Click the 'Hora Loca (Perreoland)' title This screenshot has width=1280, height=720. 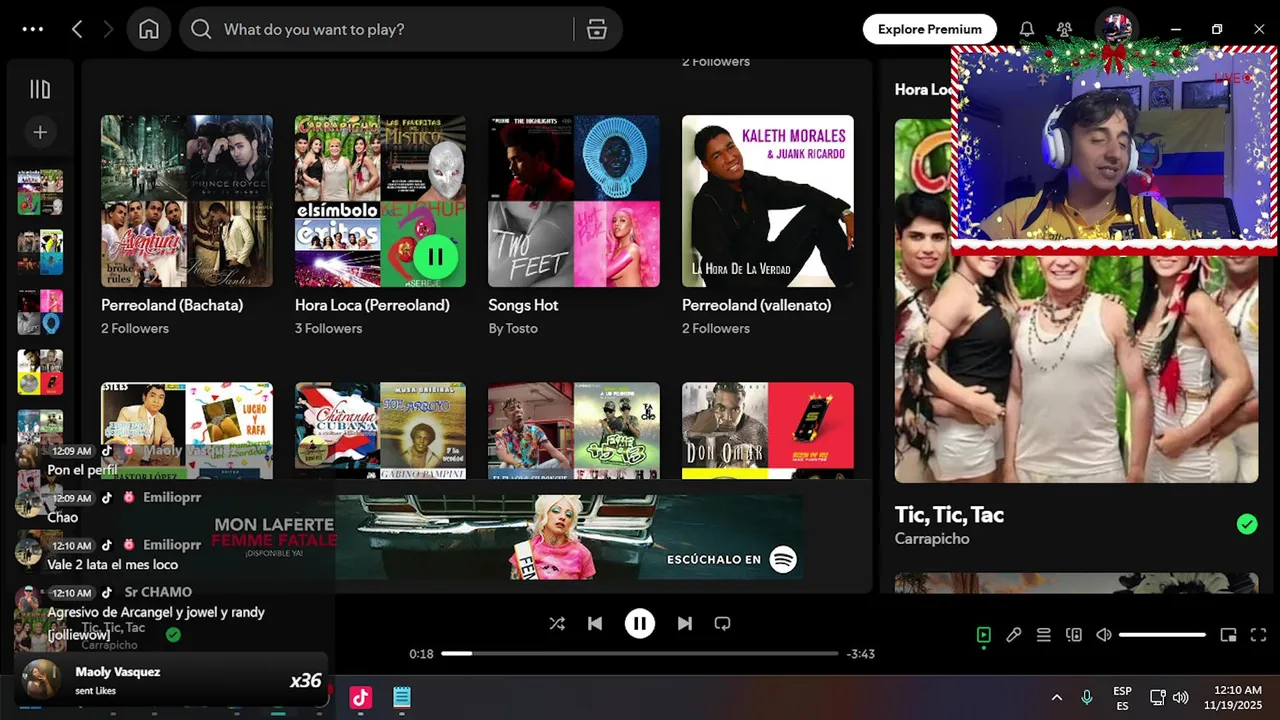pyautogui.click(x=372, y=305)
